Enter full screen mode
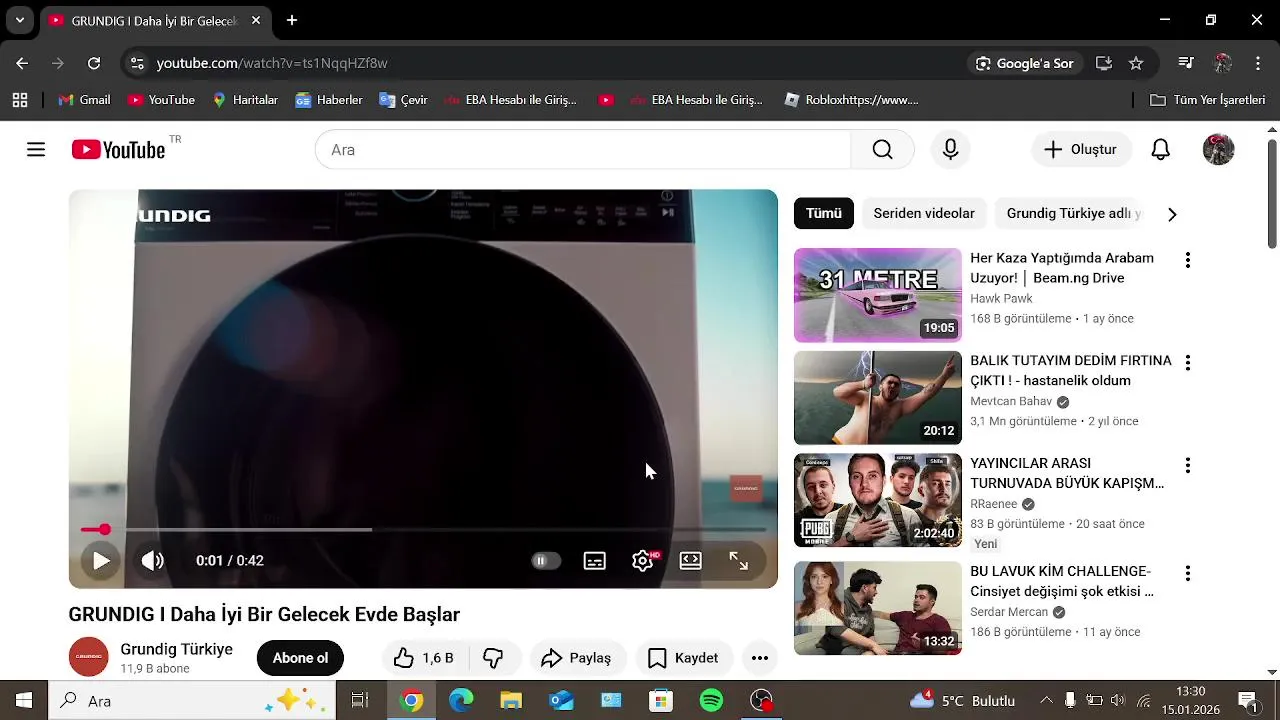 739,561
